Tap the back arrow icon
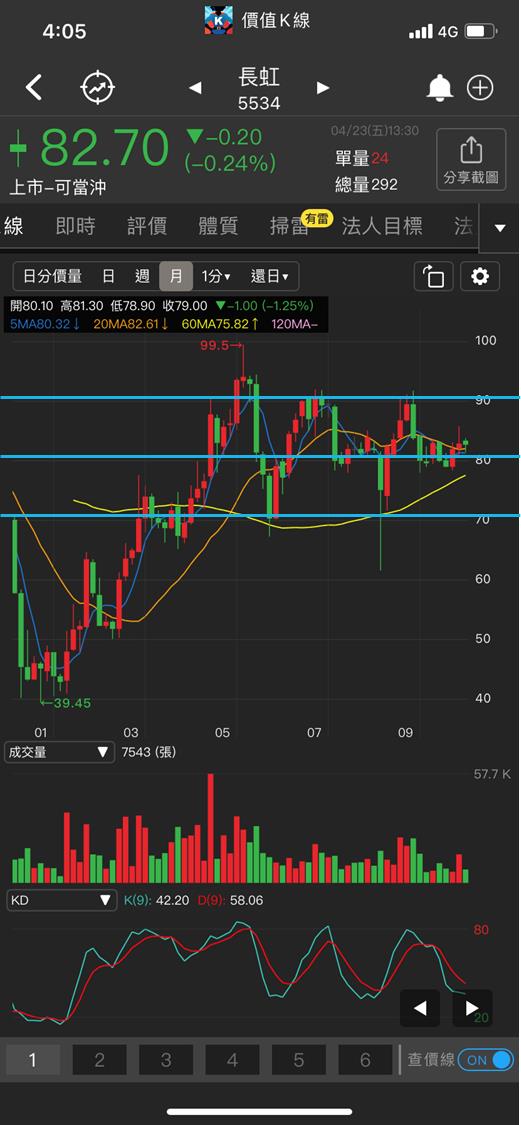Image resolution: width=521 pixels, height=1125 pixels. coord(34,88)
